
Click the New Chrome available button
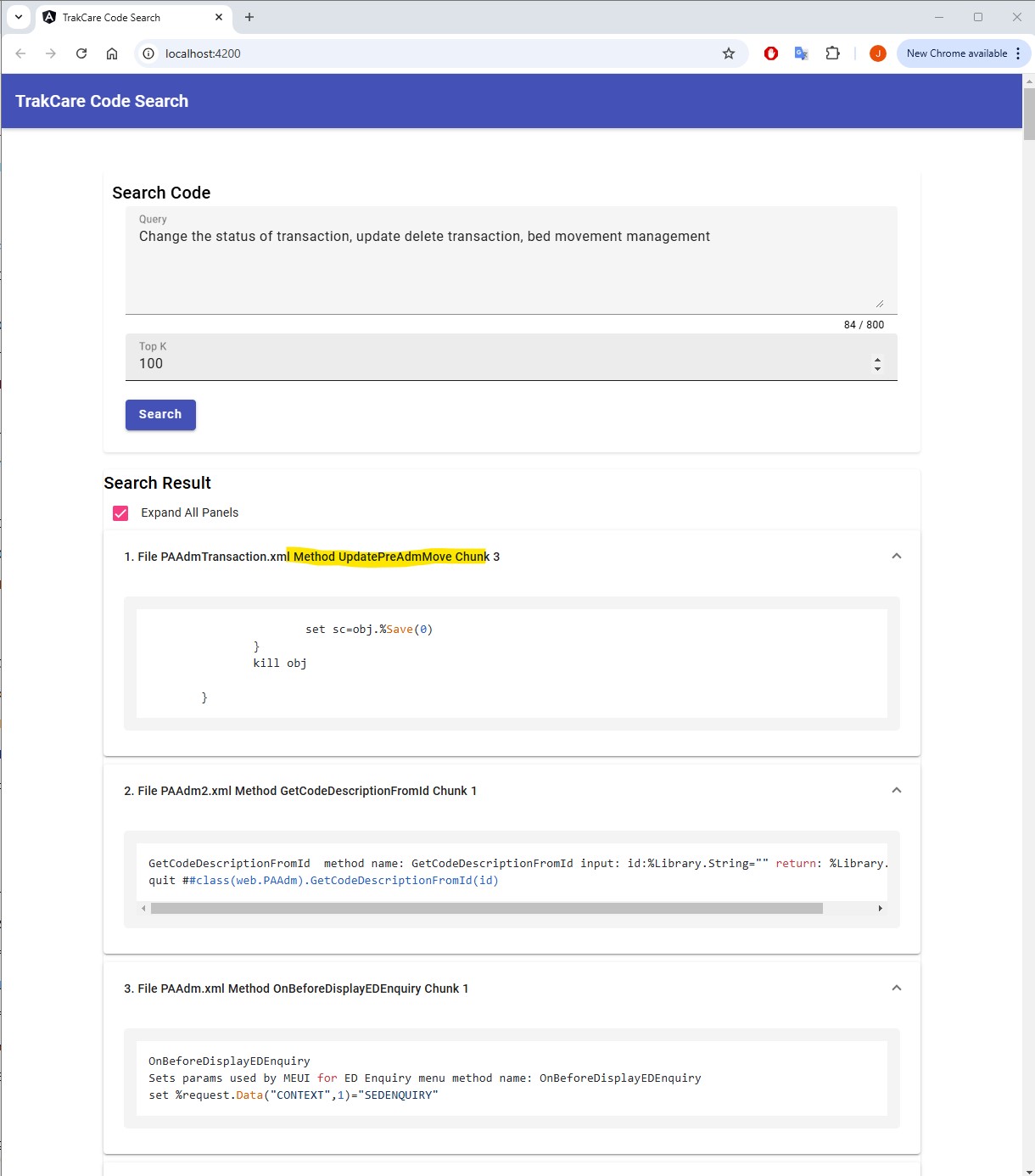tap(956, 53)
